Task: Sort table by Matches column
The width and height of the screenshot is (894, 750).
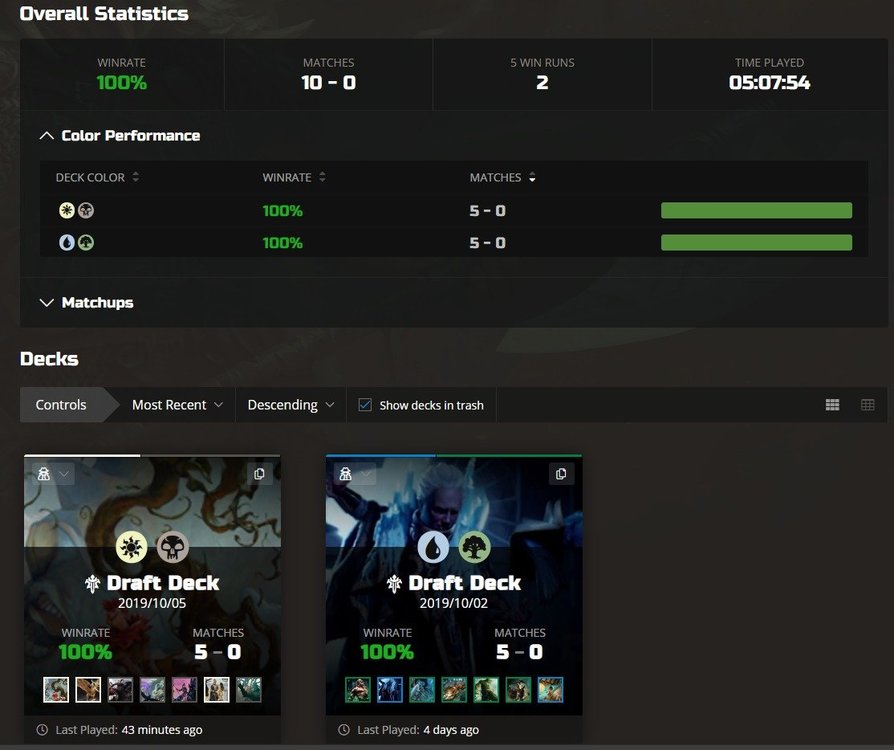Action: tap(502, 177)
